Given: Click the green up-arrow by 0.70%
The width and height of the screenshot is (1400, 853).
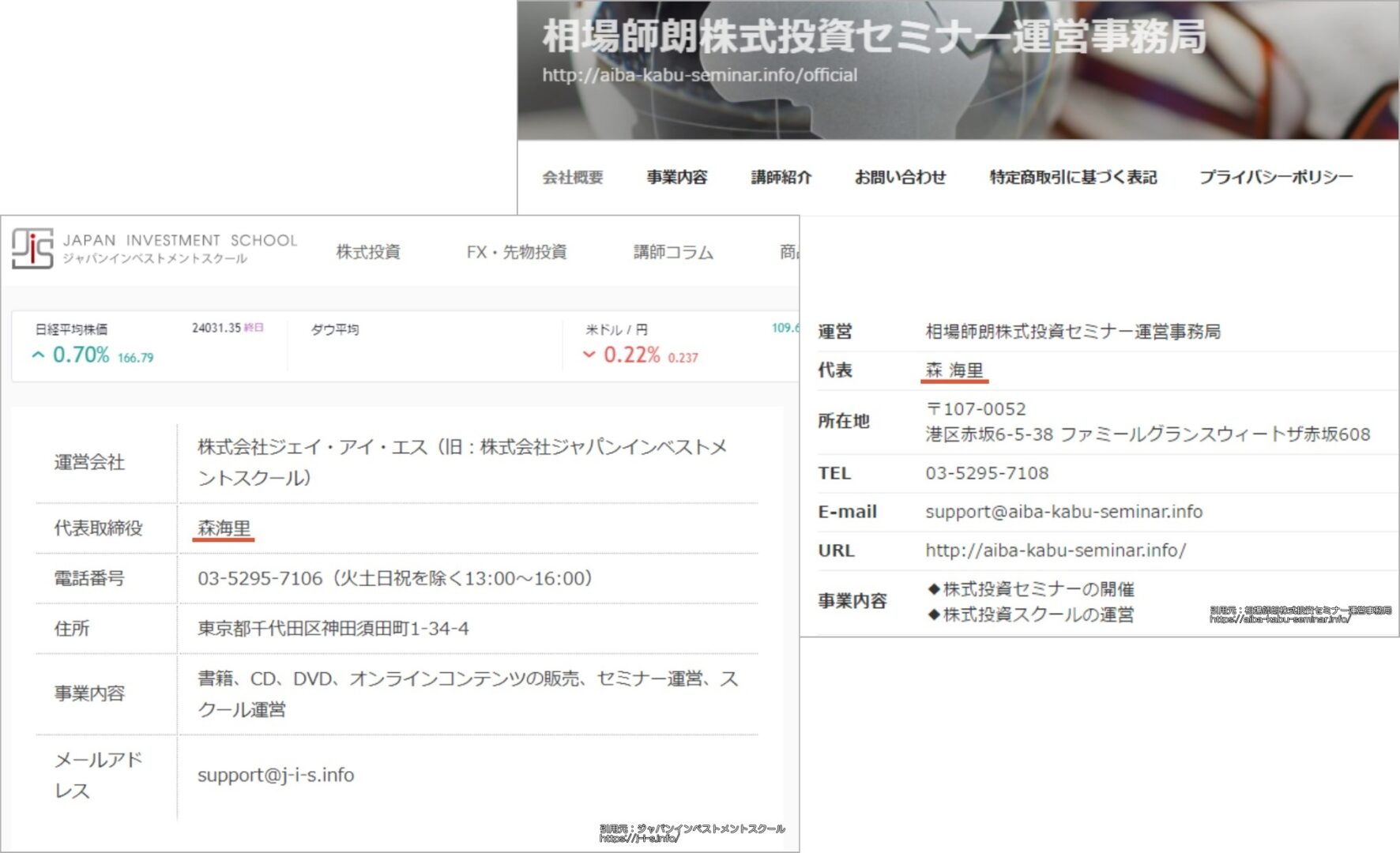Looking at the screenshot, I should [38, 355].
